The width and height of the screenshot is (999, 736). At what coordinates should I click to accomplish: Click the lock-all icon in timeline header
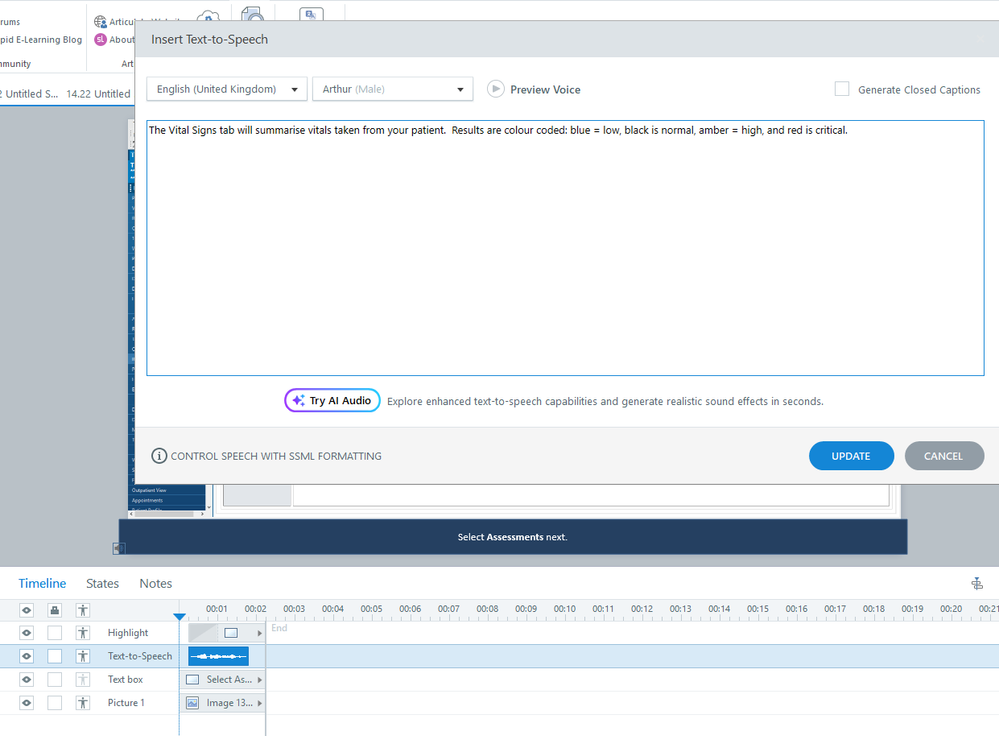point(55,610)
